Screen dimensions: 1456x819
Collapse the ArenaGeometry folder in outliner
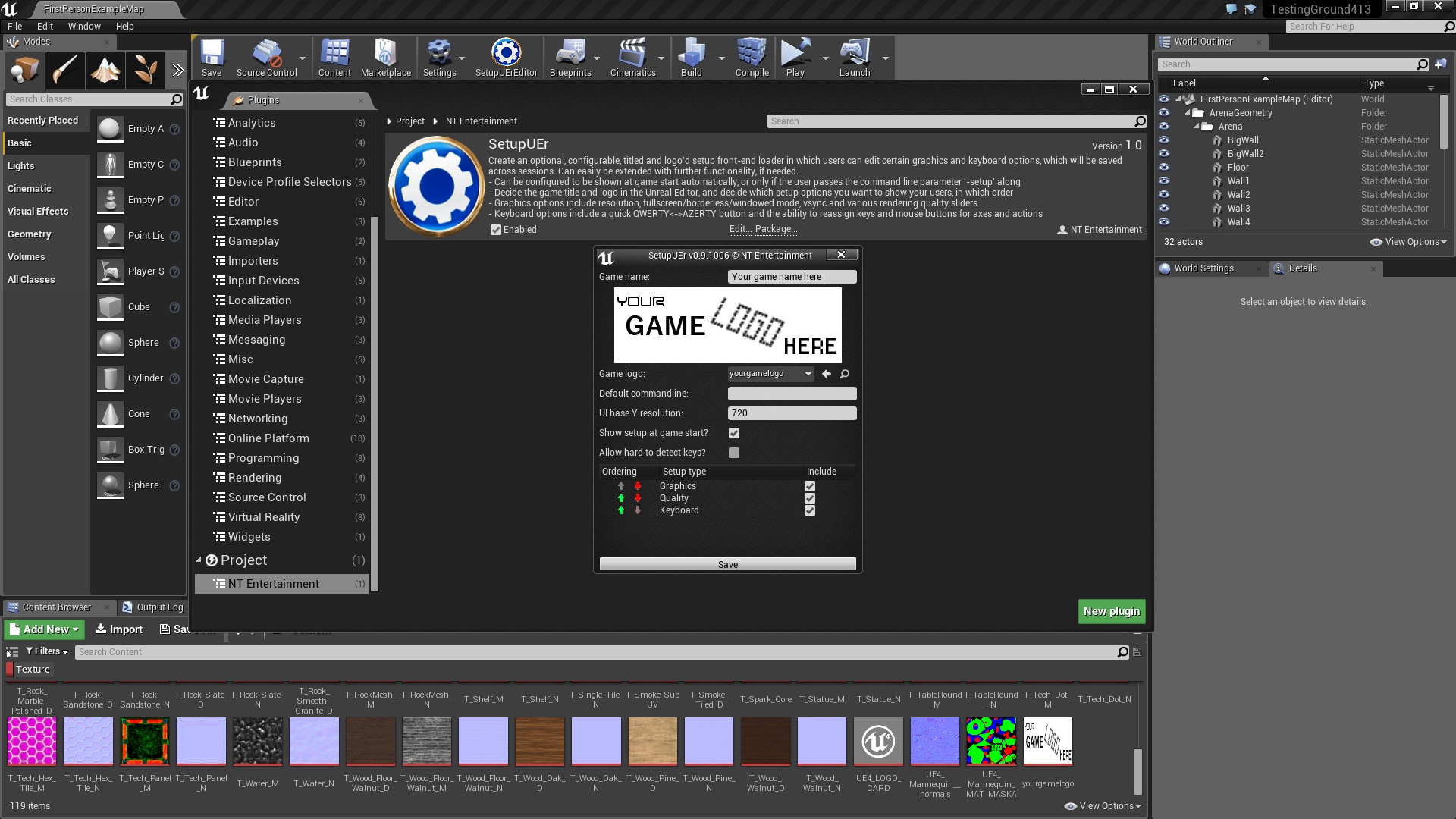click(x=1188, y=113)
